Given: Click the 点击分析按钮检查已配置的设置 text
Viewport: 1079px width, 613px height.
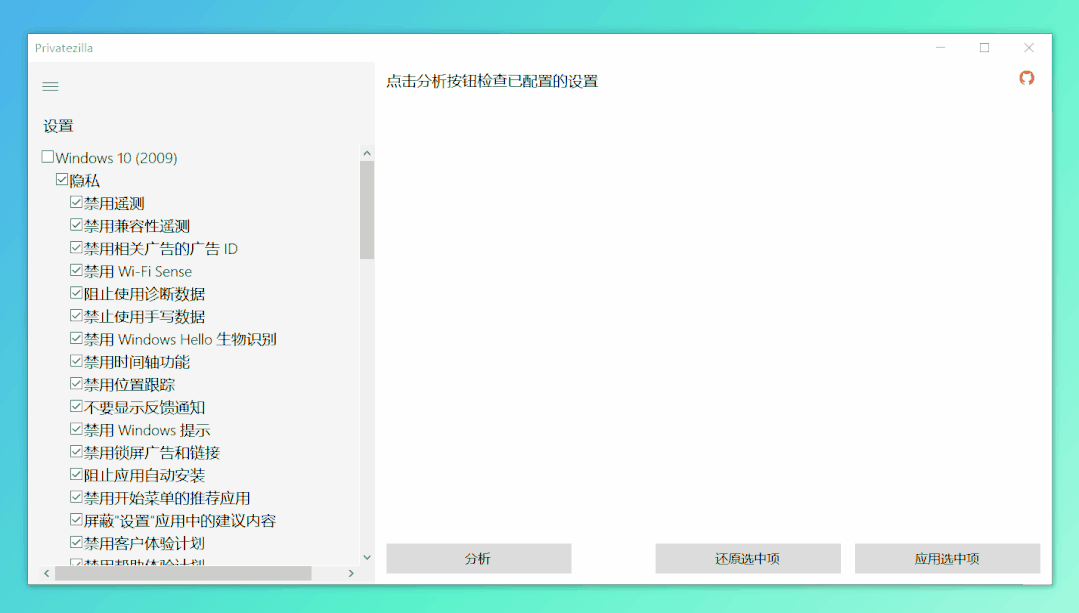Looking at the screenshot, I should [492, 81].
